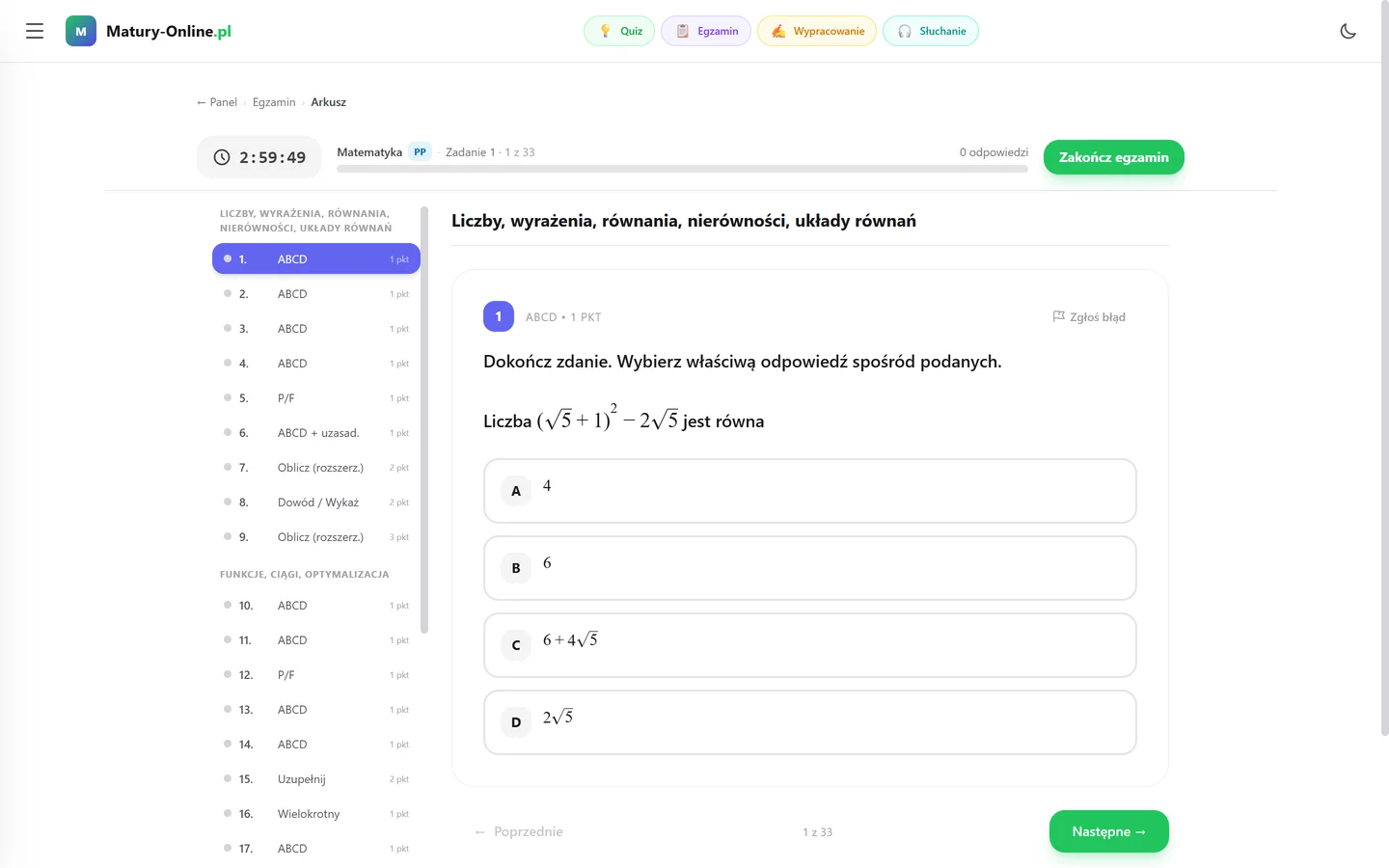Jump to task 17 ABCD
The height and width of the screenshot is (868, 1389).
click(316, 849)
